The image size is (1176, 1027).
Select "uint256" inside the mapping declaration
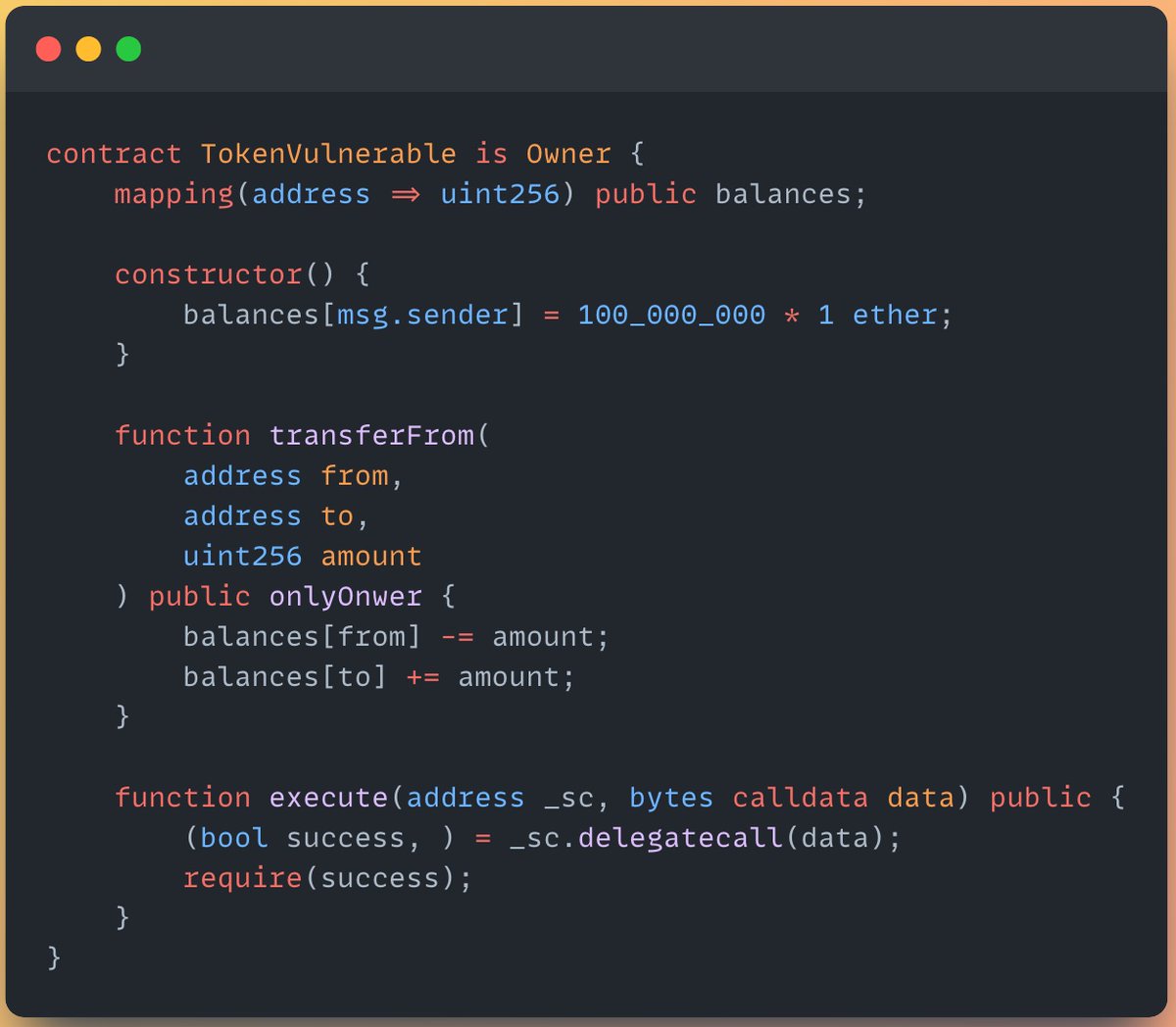pyautogui.click(x=500, y=194)
